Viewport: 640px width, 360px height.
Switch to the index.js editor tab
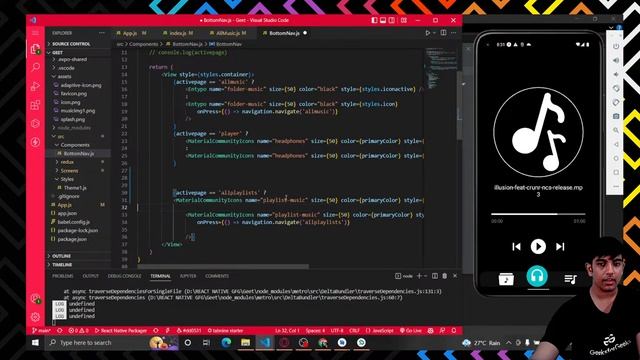pos(178,33)
